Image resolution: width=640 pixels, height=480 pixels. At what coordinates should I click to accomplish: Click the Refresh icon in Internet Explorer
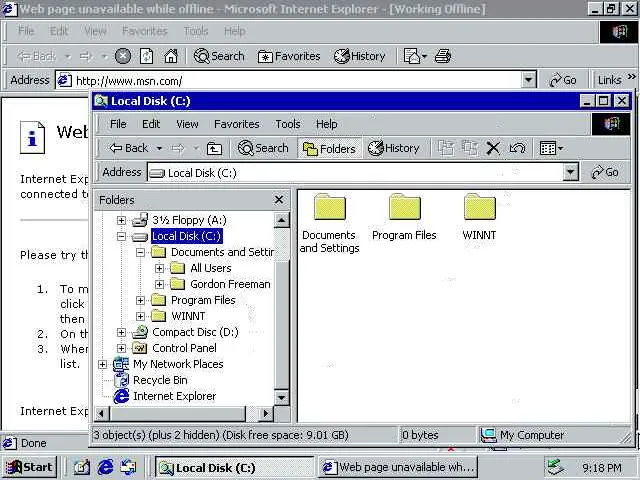pos(147,56)
